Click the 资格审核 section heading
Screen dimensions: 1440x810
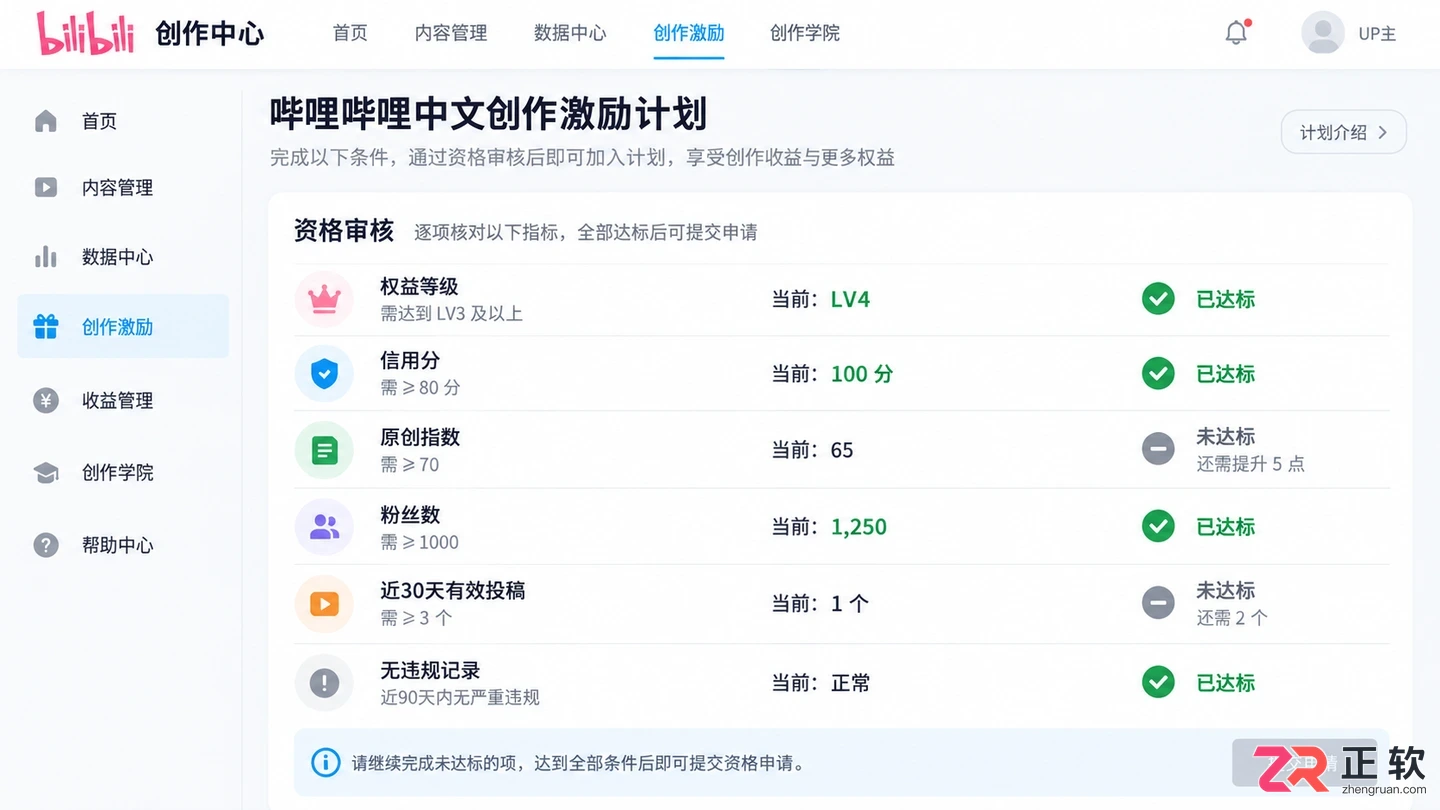pos(344,231)
